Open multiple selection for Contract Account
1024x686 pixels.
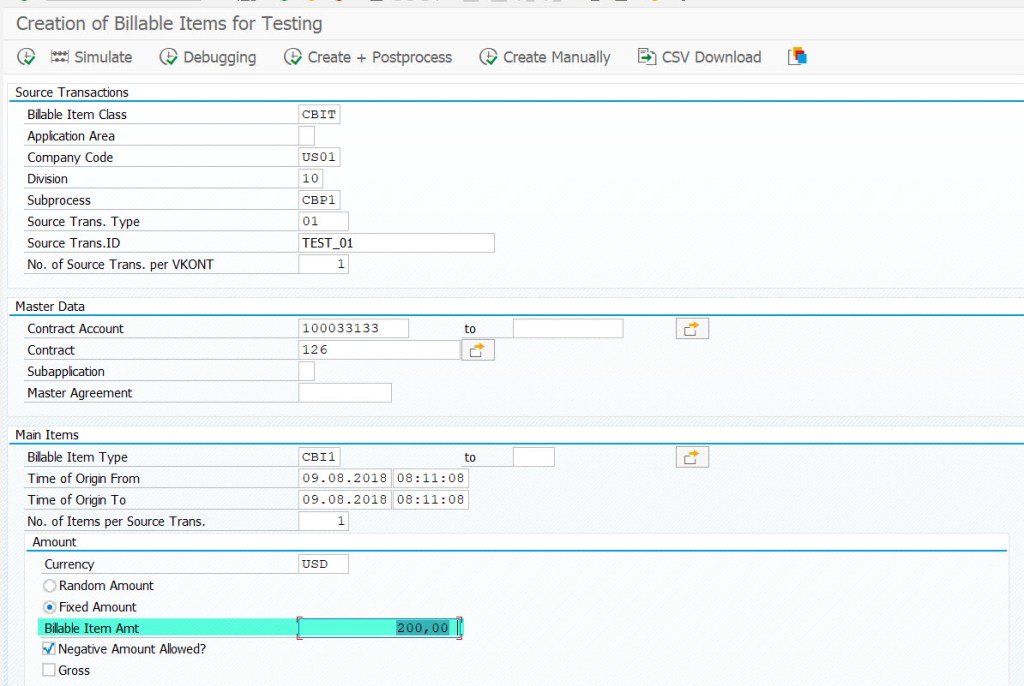691,327
